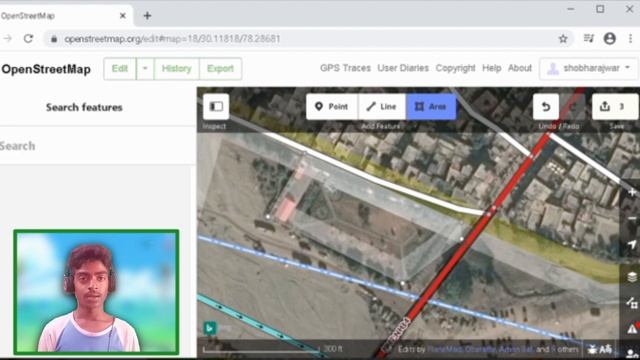
Task: Open the About page
Action: pos(520,68)
